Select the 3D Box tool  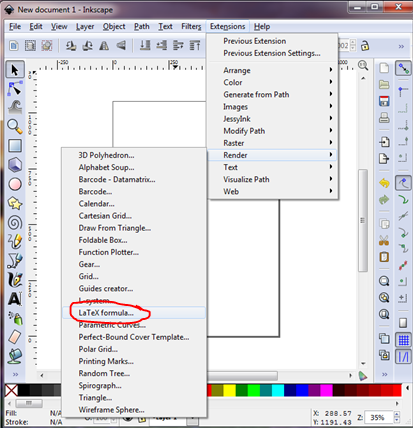(15, 165)
